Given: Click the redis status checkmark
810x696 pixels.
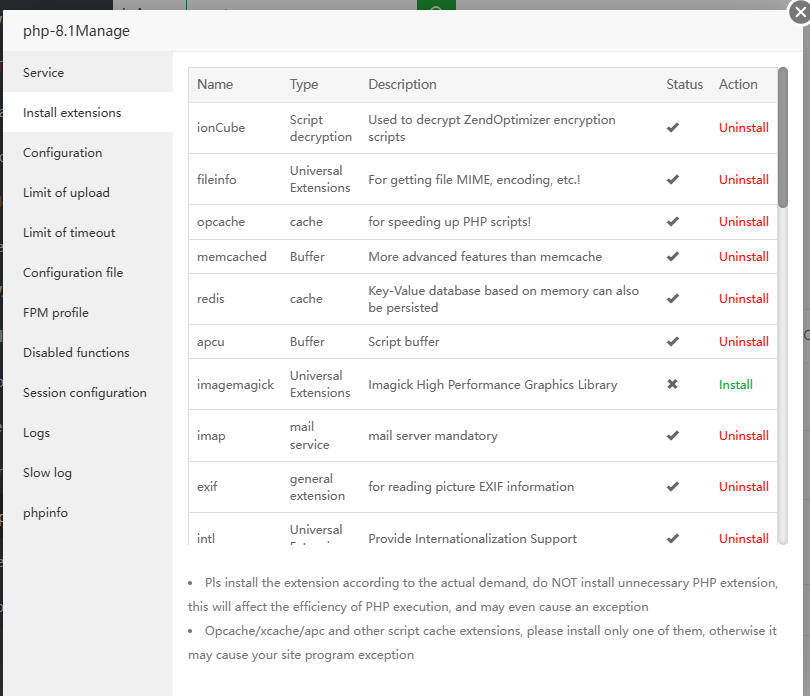Looking at the screenshot, I should (x=672, y=298).
